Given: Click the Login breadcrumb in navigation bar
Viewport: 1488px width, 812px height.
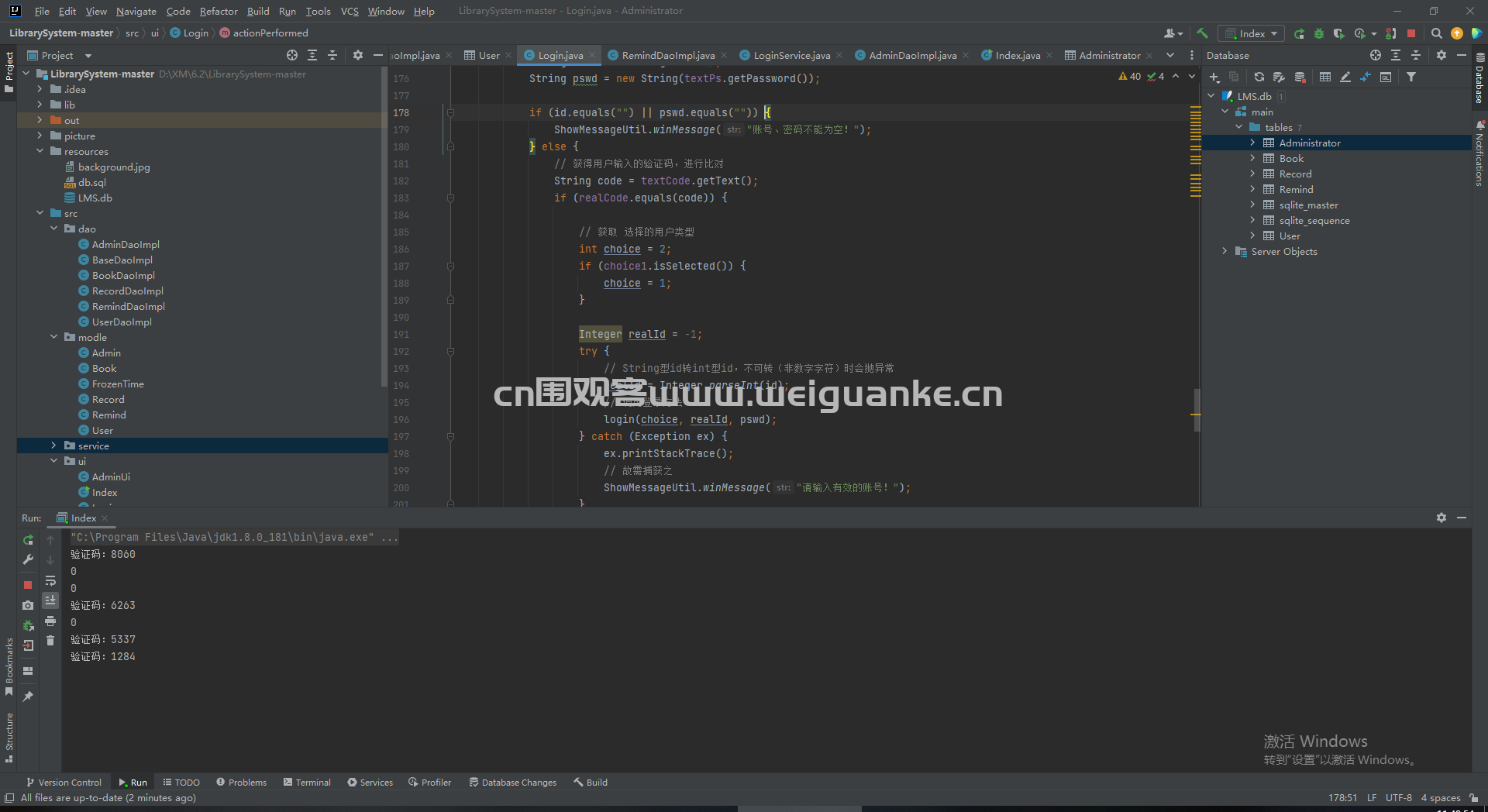Looking at the screenshot, I should pyautogui.click(x=189, y=33).
